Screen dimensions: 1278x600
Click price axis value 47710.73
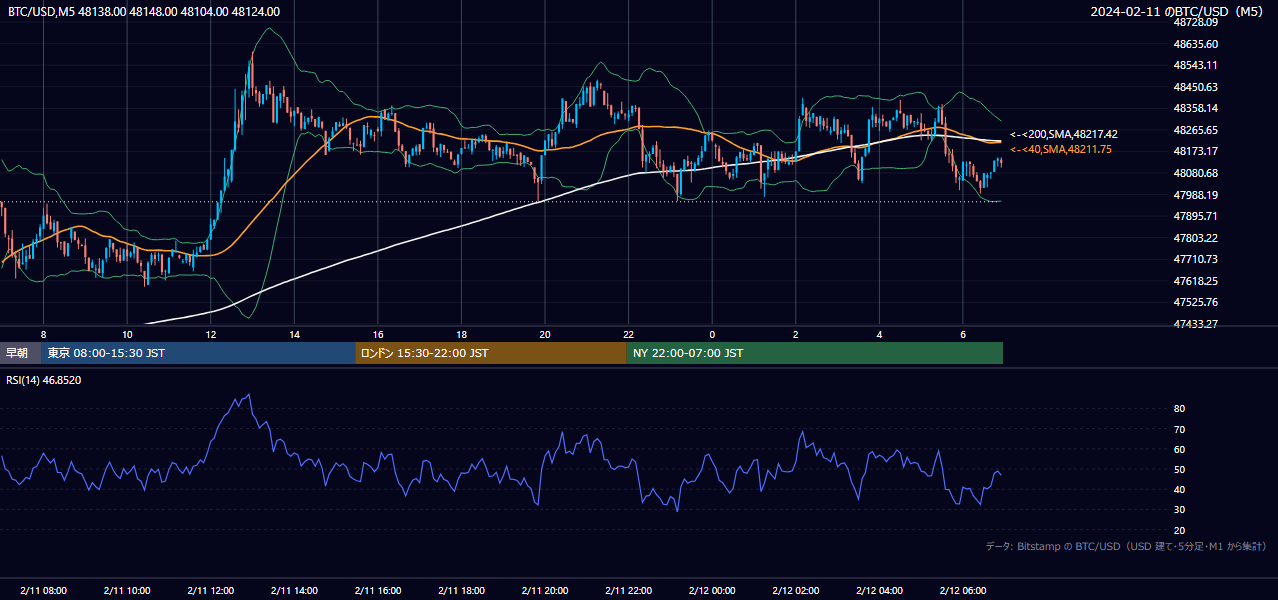click(x=1196, y=259)
